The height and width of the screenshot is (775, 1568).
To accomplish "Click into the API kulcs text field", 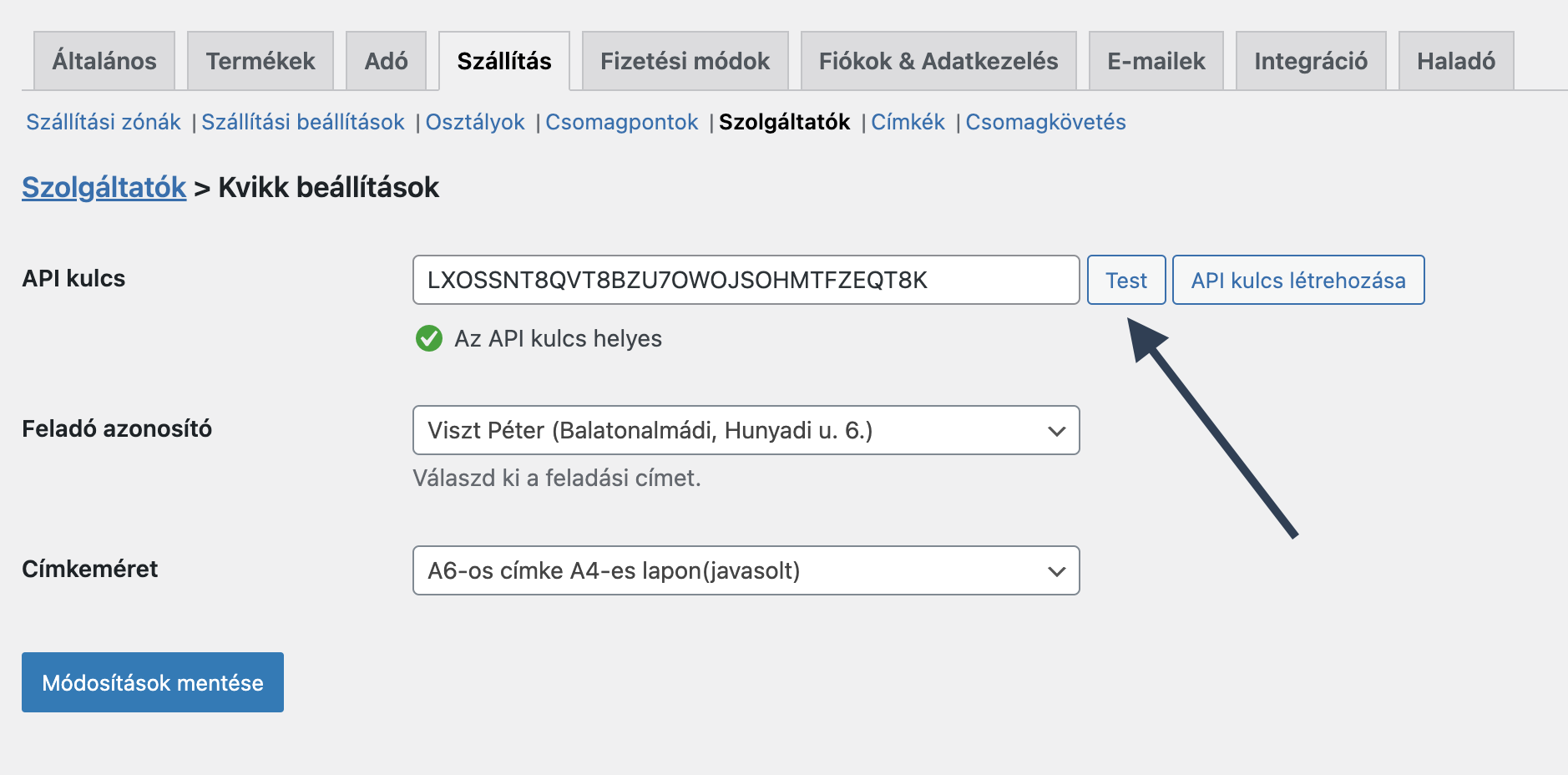I will (x=746, y=280).
